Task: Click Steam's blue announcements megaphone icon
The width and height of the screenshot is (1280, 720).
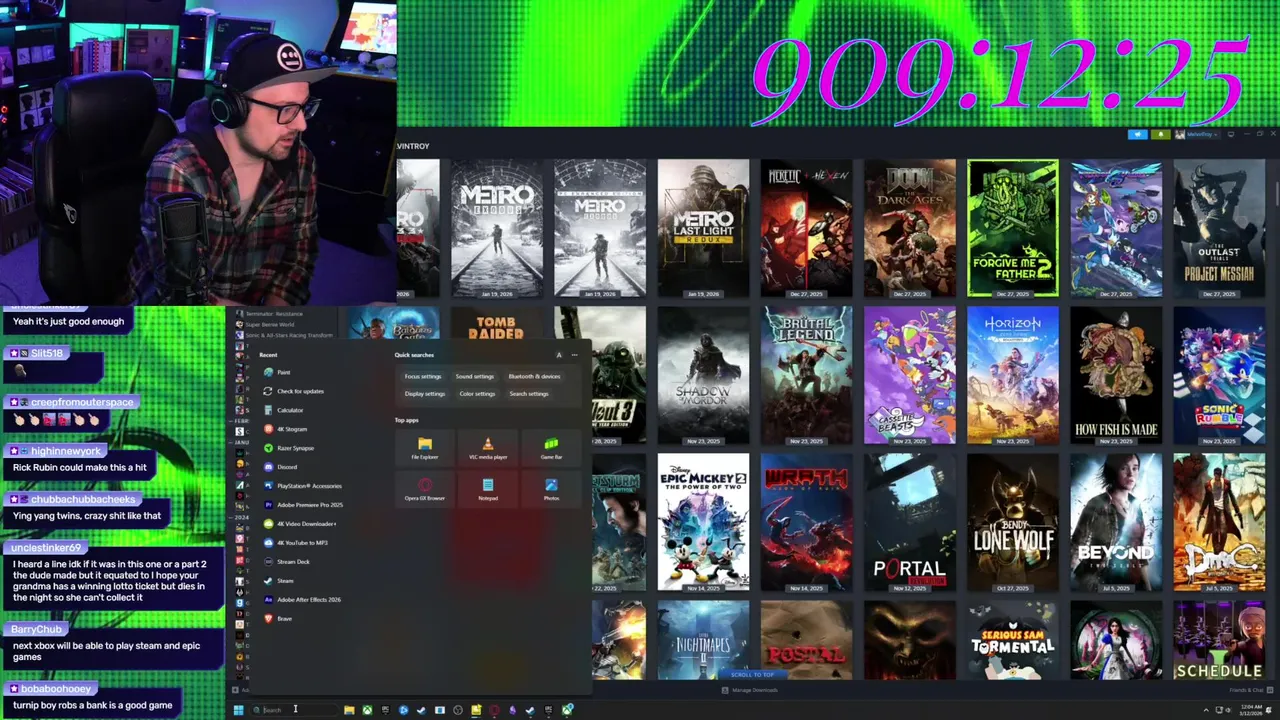Action: pos(1137,134)
